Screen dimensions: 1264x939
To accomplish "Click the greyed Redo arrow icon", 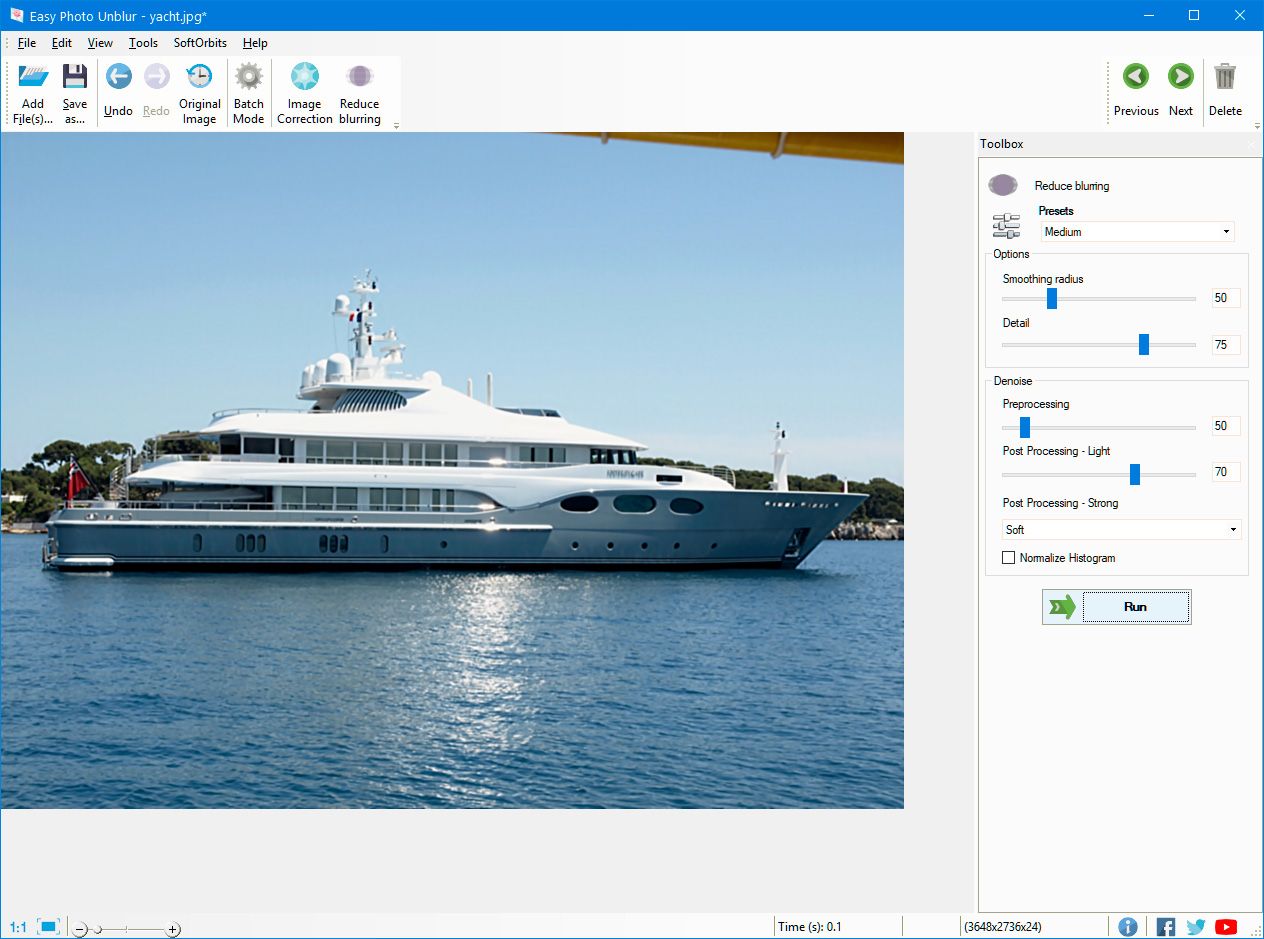I will click(x=156, y=76).
